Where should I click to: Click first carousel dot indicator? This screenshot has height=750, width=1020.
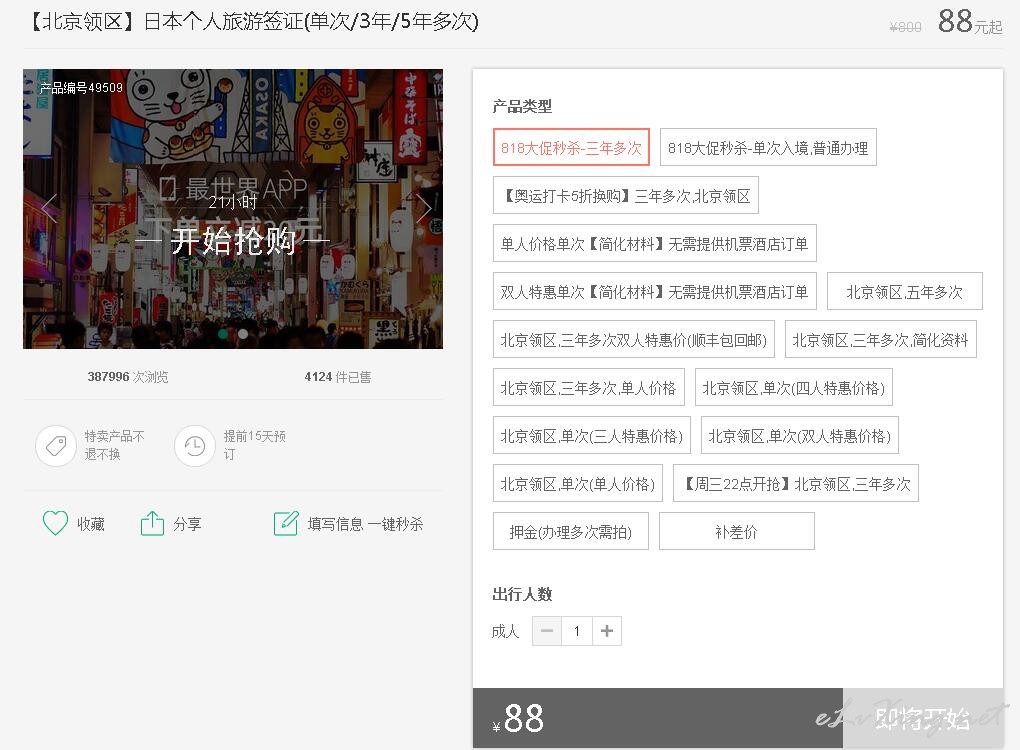[x=223, y=334]
